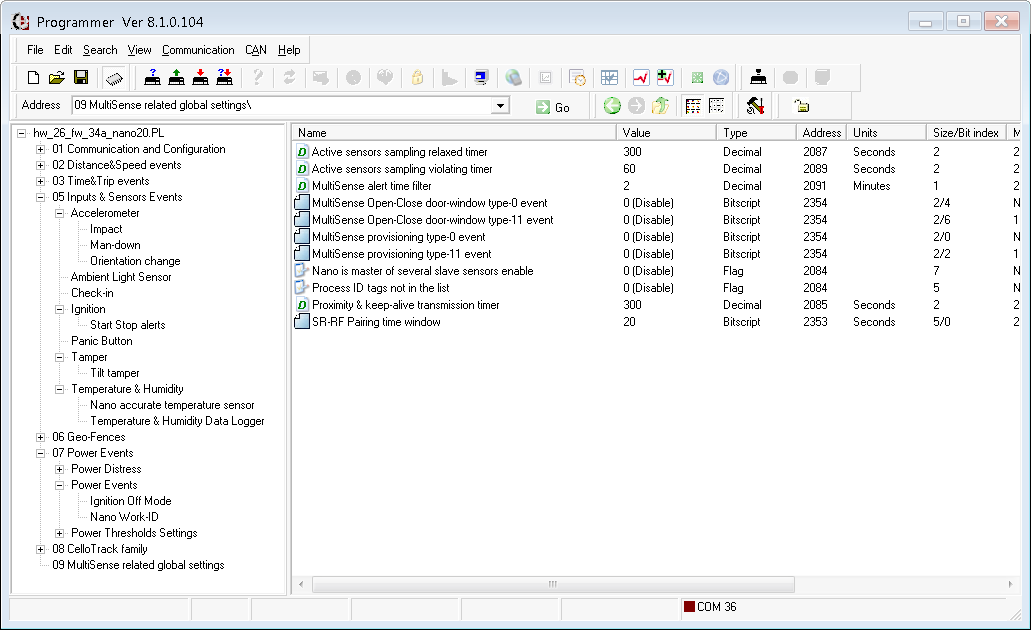Click the red line chart icon

[x=641, y=78]
